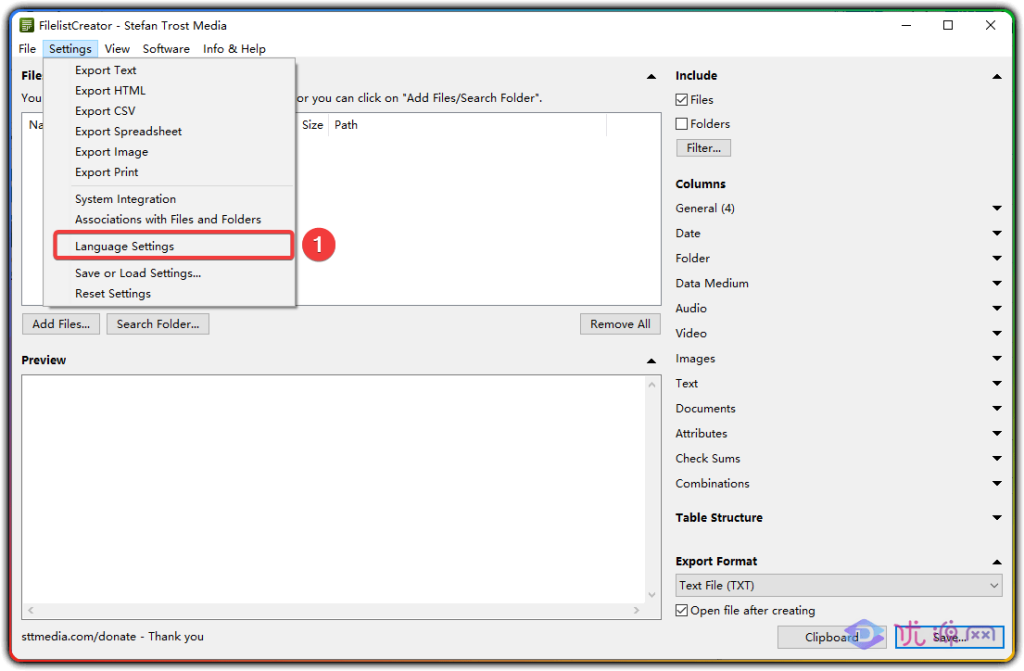Click the Filter... button

703,148
